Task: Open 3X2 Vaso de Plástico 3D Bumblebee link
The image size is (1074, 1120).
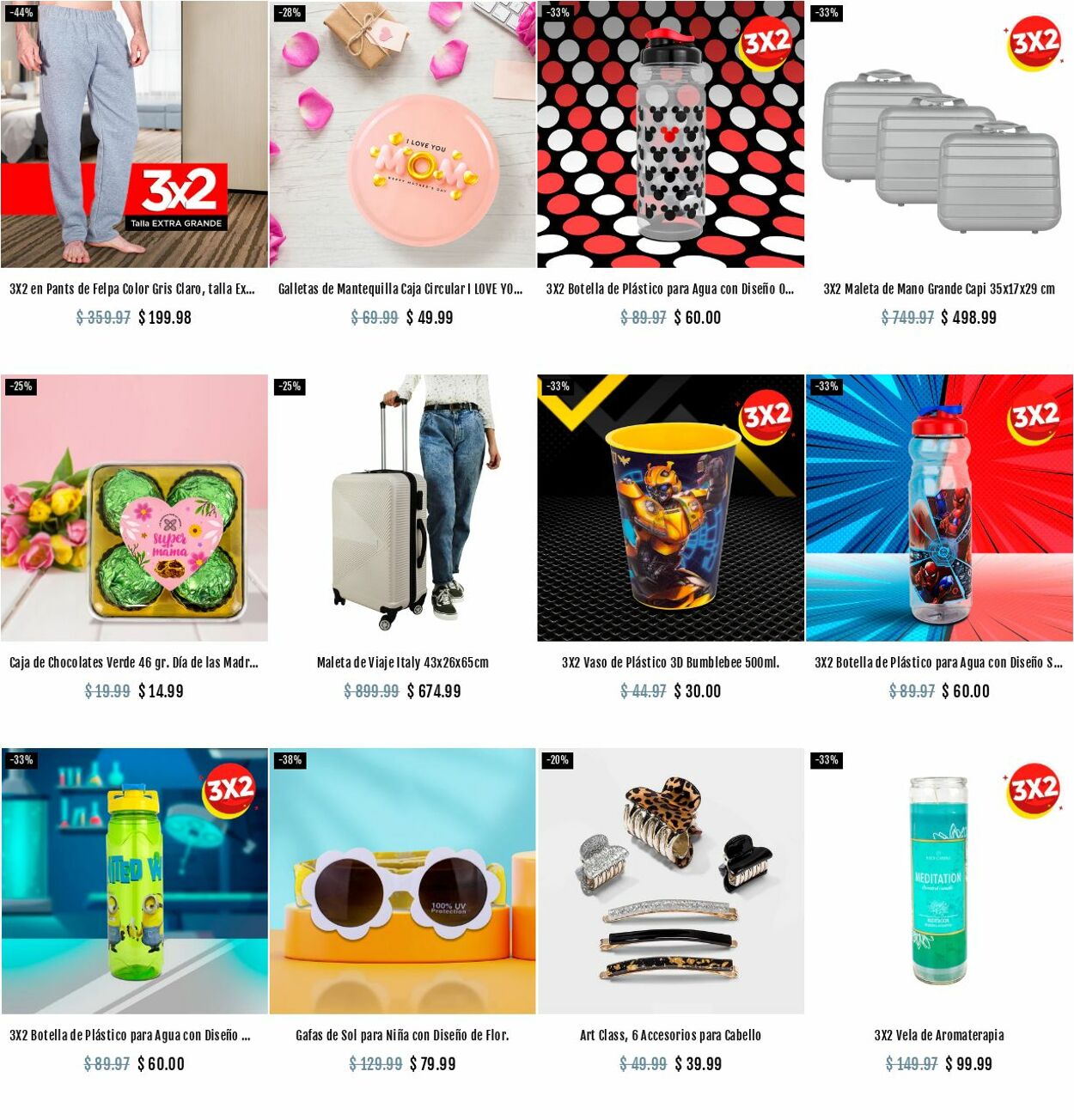Action: (x=671, y=663)
